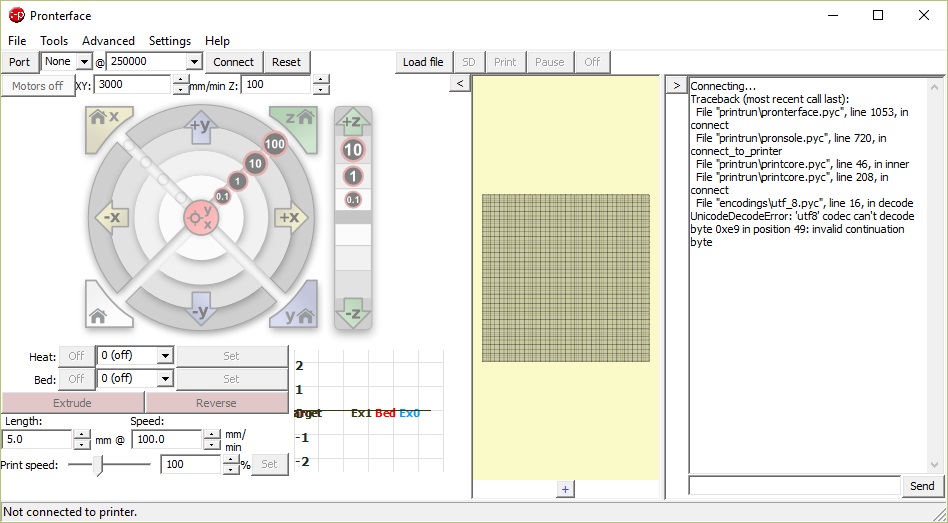This screenshot has width=948, height=523.
Task: Jog -X arrow
Action: click(112, 218)
